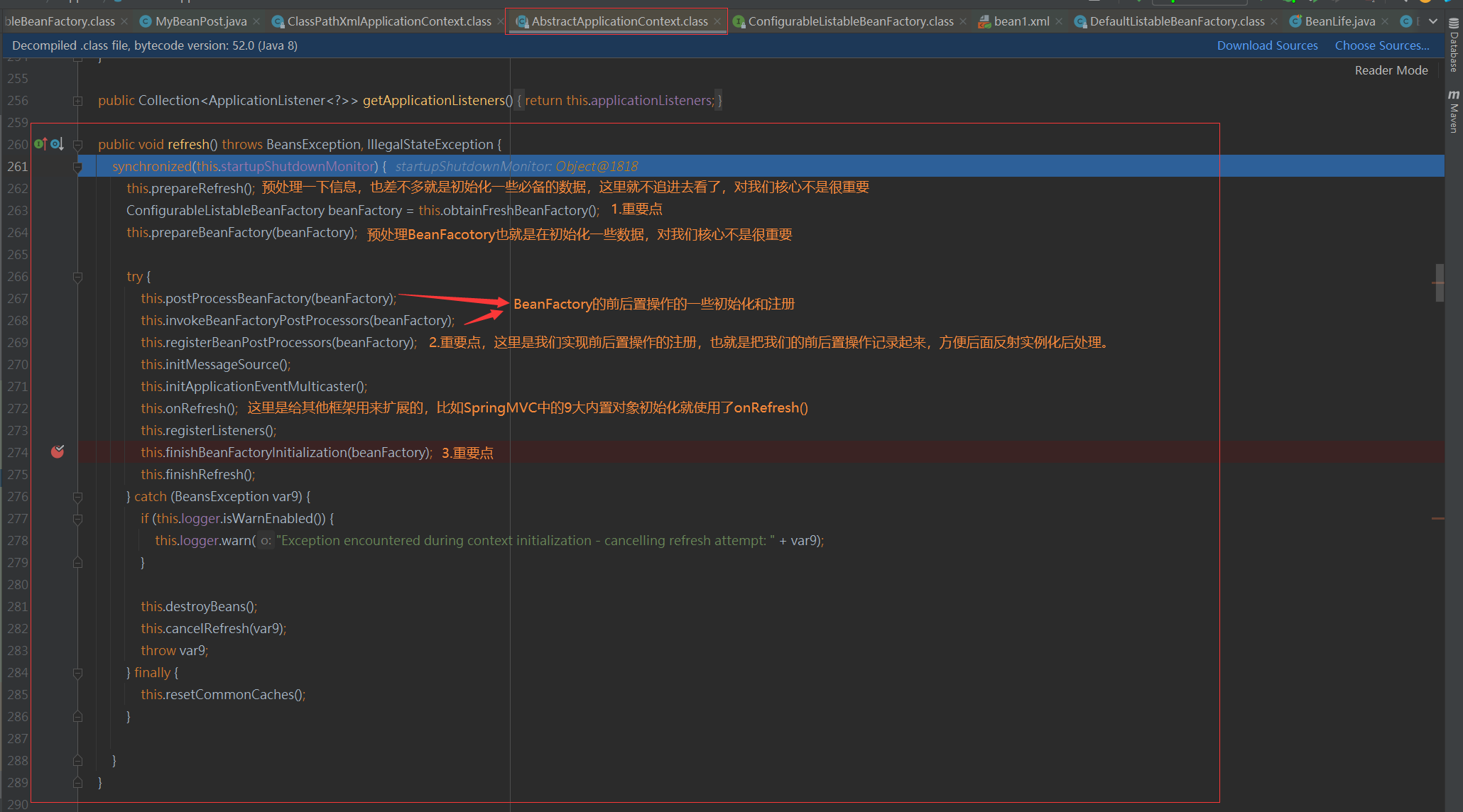Close the BeanLife.java tab
The height and width of the screenshot is (812, 1463).
(1385, 21)
